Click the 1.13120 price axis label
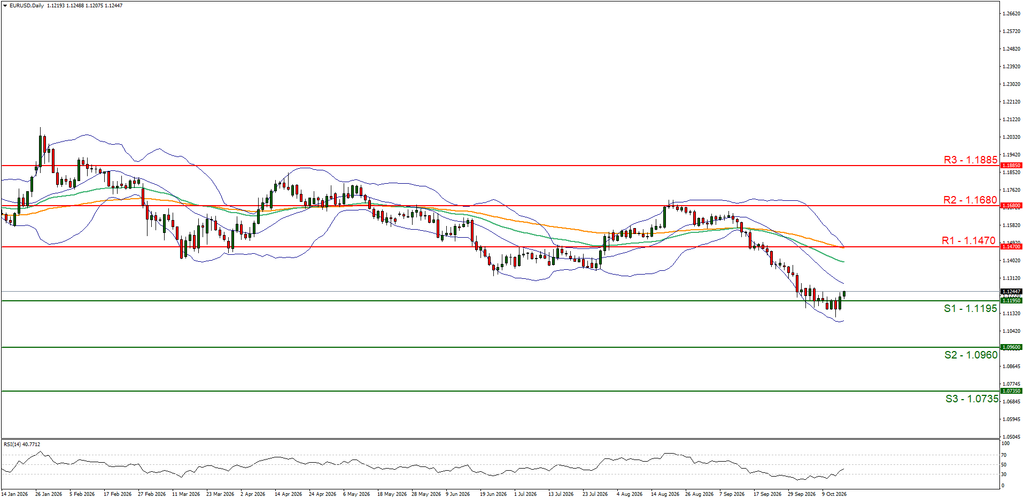This screenshot has width=1024, height=500. click(1012, 279)
